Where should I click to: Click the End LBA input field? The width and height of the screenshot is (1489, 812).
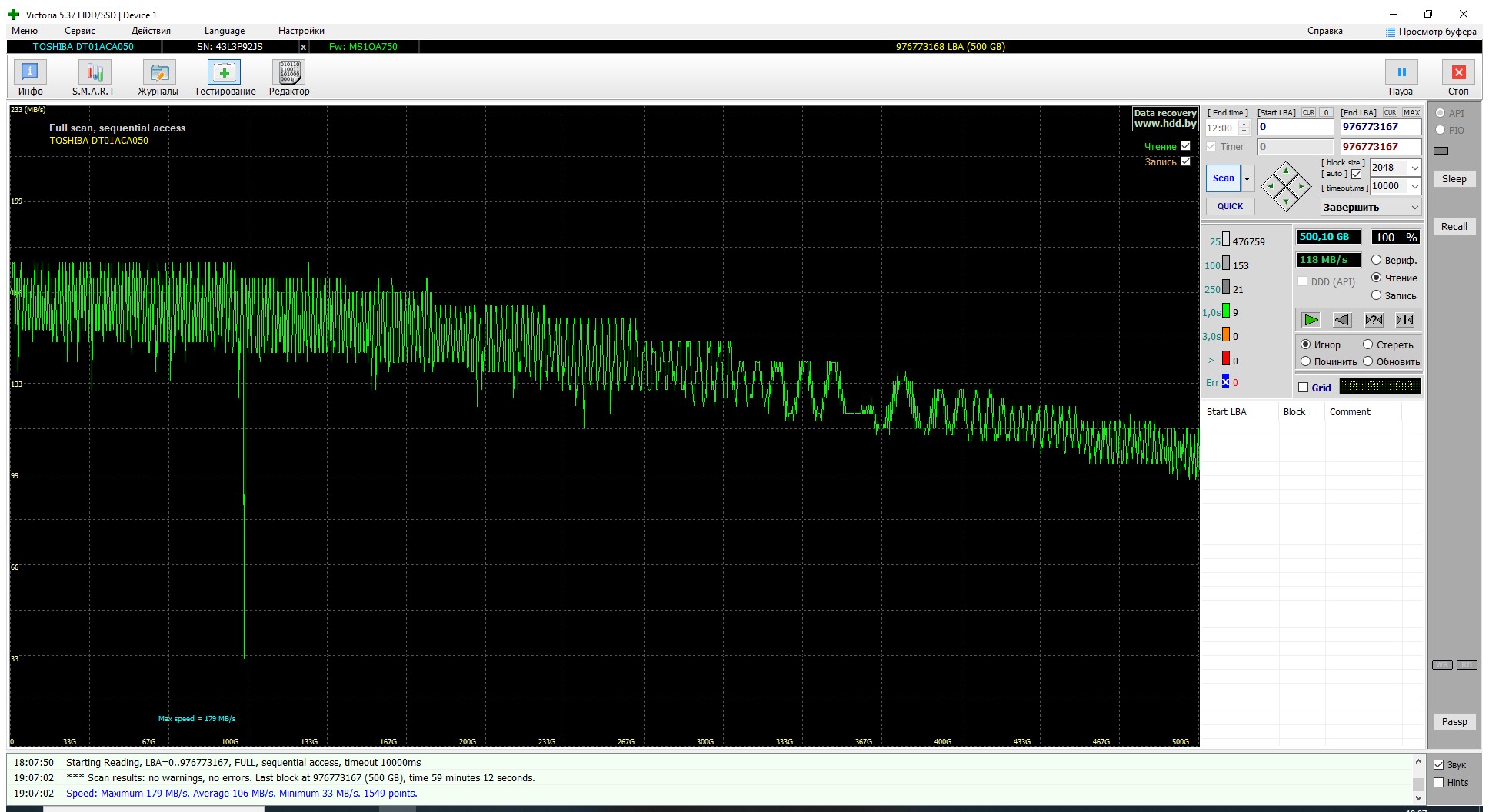1381,127
